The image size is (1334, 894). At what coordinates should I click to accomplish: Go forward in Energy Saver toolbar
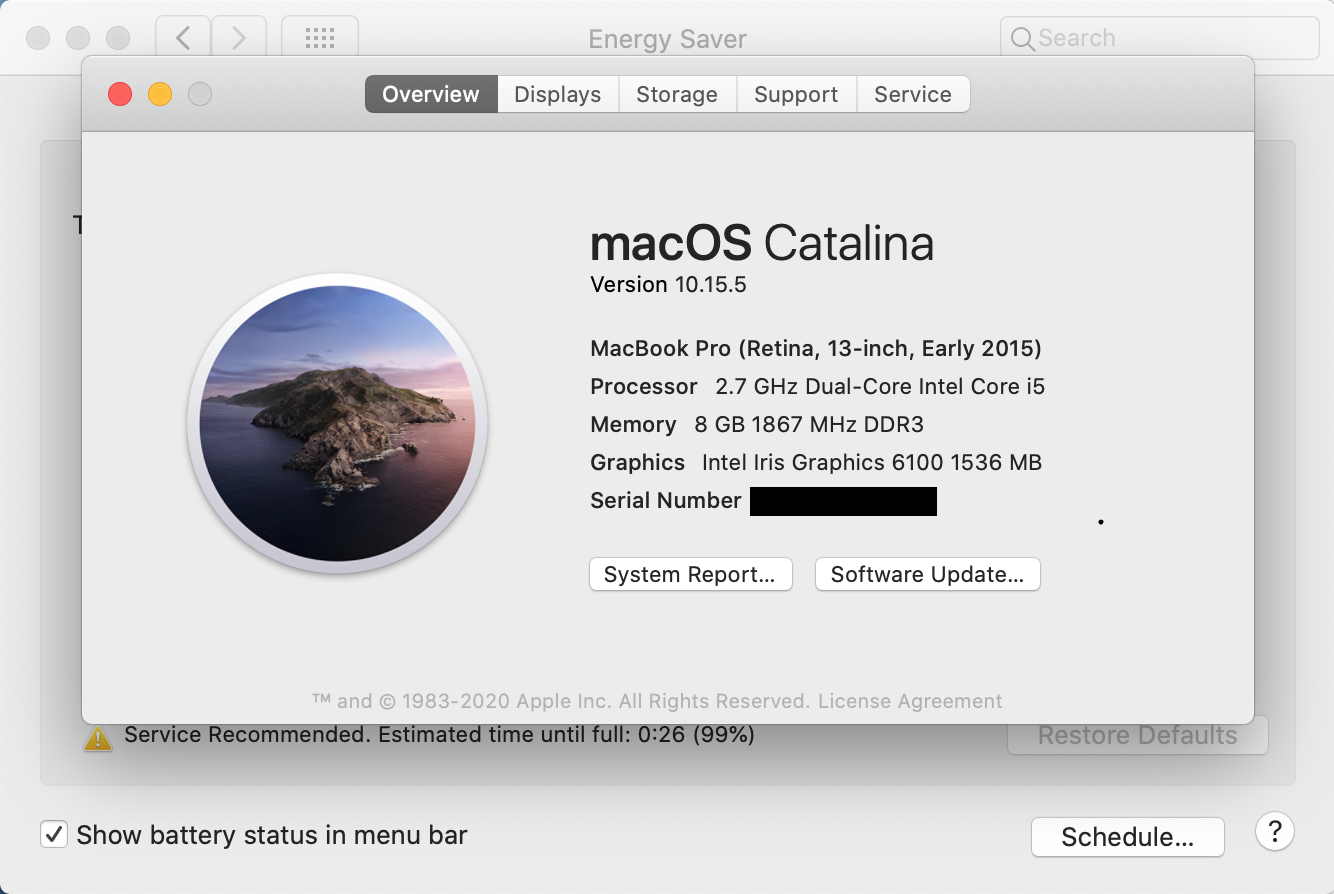tap(238, 38)
